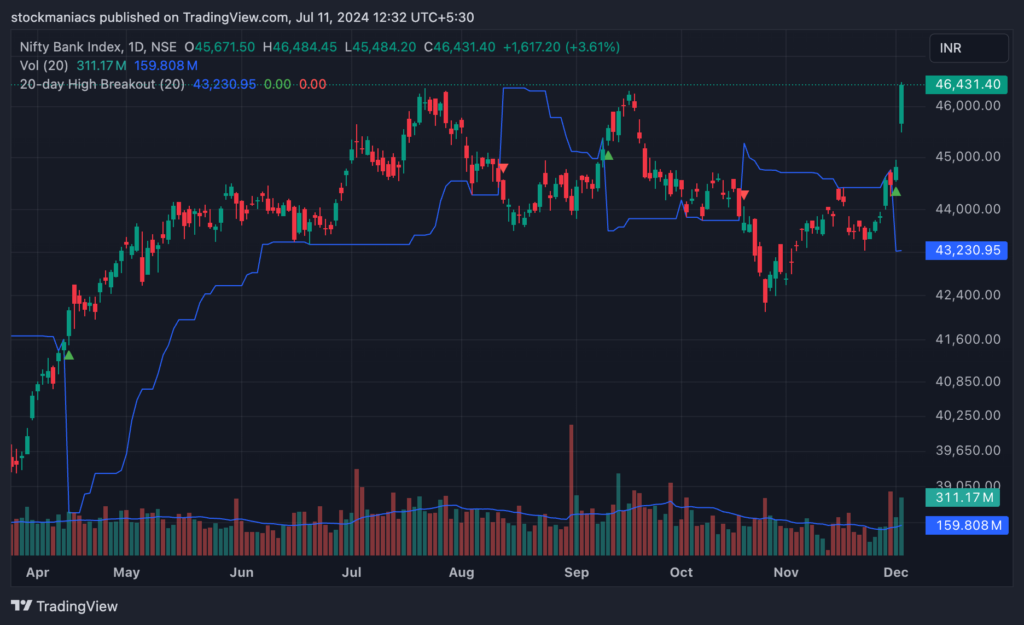Screen dimensions: 1024x625
Task: Click the 159.808 M volume average tag
Action: click(x=967, y=525)
